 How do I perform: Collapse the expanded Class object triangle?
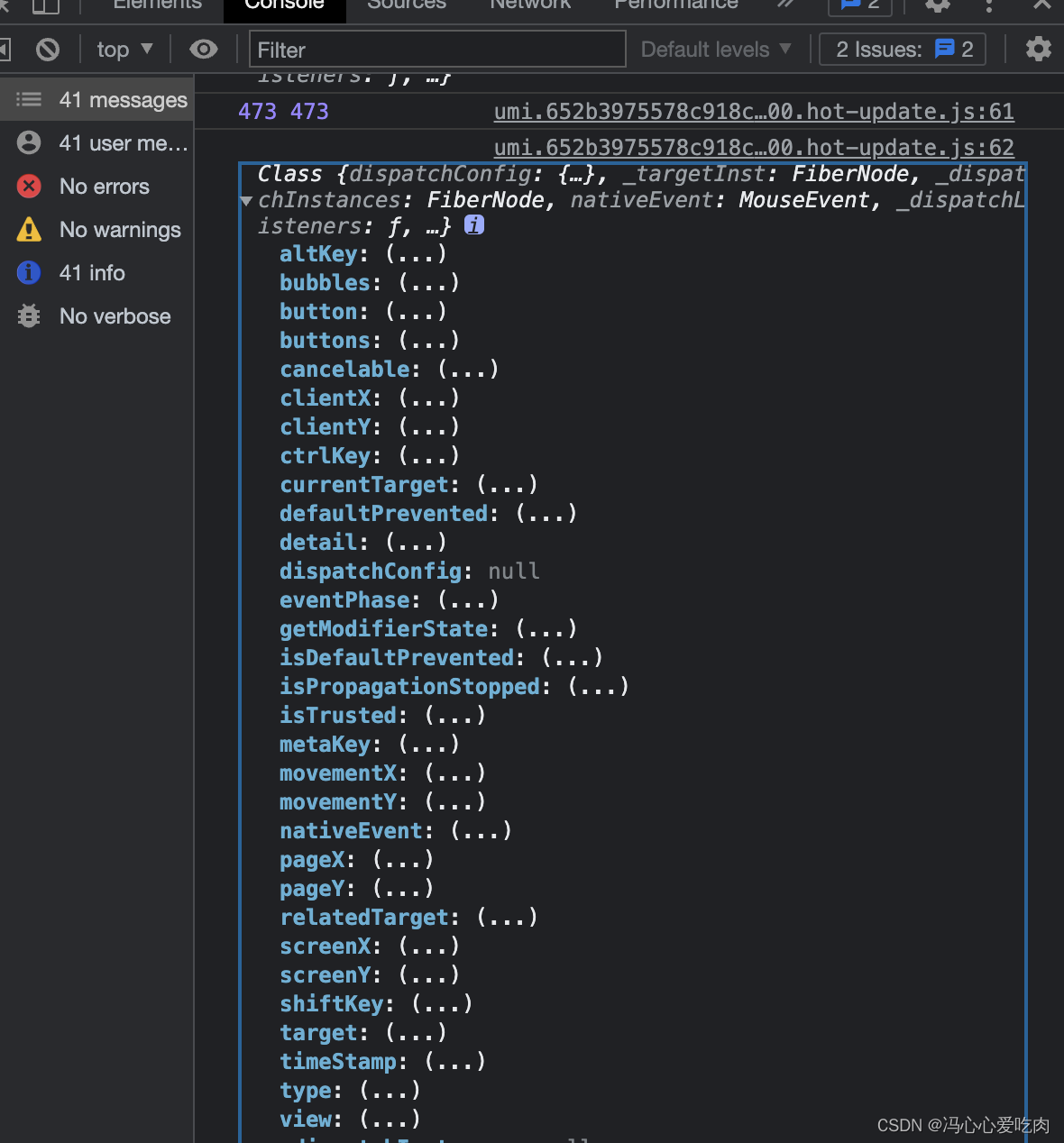(x=245, y=201)
